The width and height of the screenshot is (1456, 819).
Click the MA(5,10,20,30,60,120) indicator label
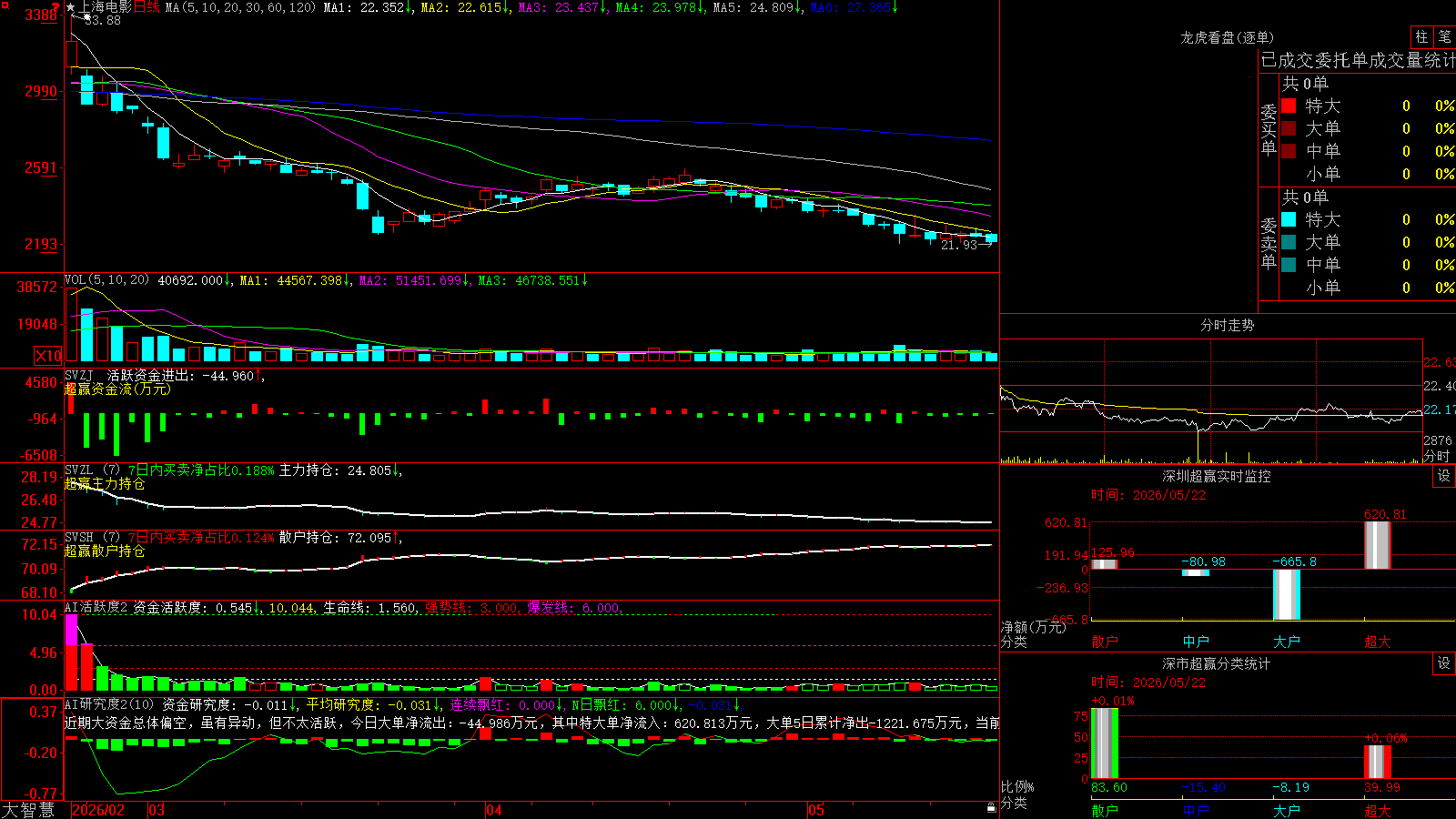pyautogui.click(x=240, y=7)
